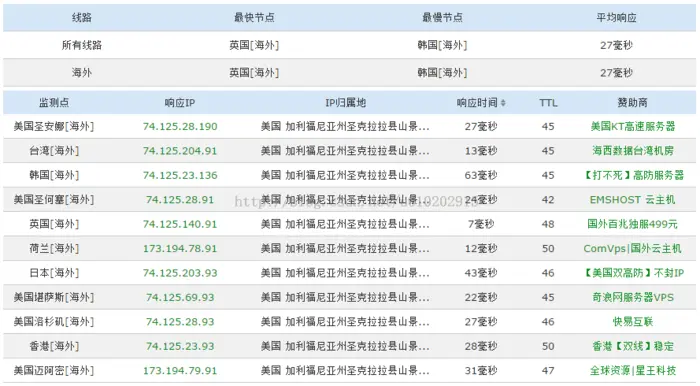The height and width of the screenshot is (386, 700).
Task: Open IP link 173.194.79.91
Action: (180, 371)
